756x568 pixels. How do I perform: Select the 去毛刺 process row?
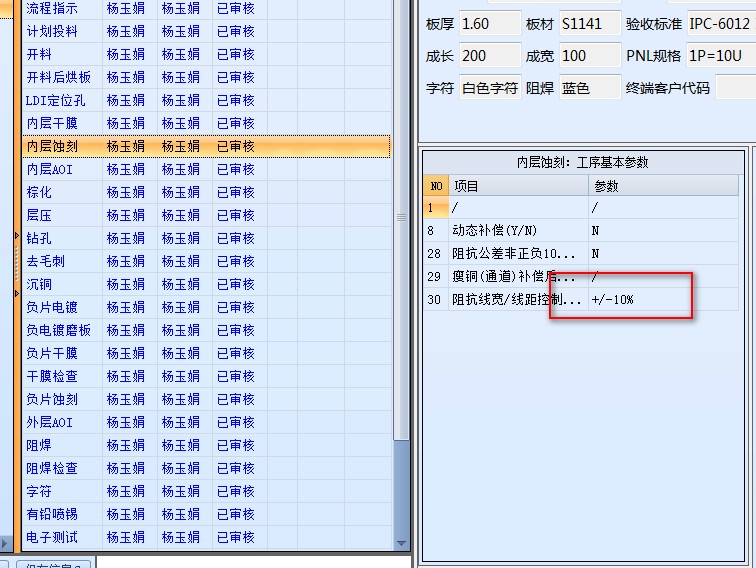206,261
